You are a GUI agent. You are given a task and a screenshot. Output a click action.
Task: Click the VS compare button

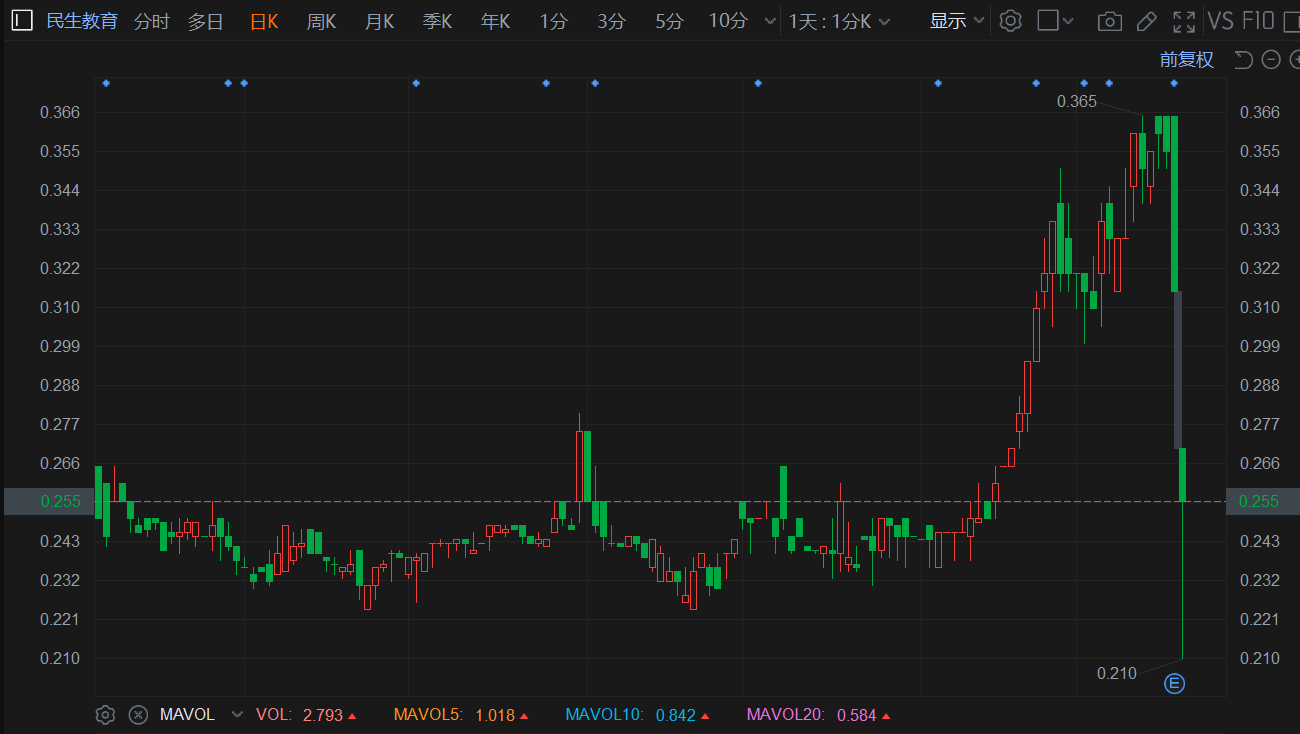(1220, 21)
